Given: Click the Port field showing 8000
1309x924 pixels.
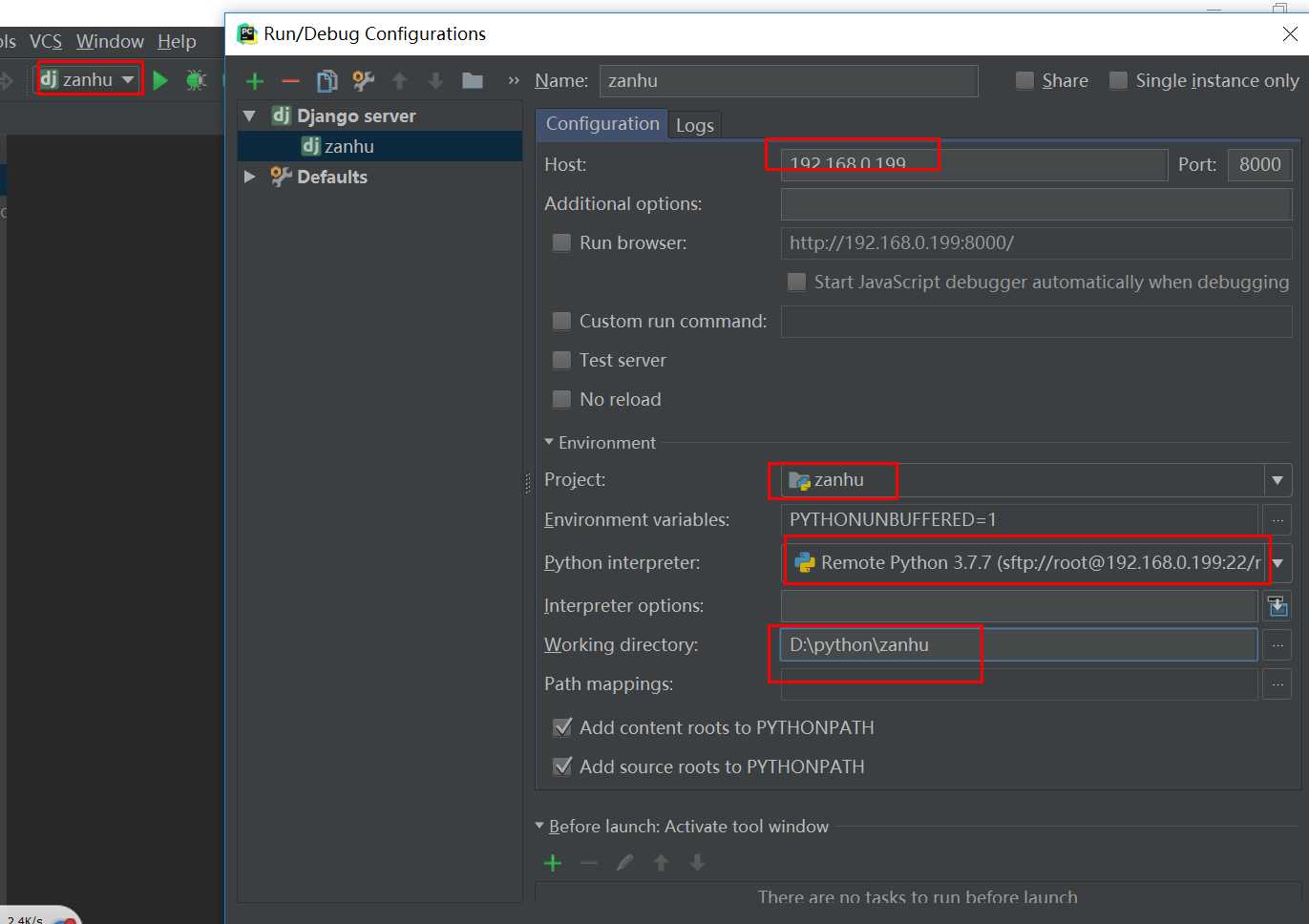Looking at the screenshot, I should pyautogui.click(x=1260, y=164).
